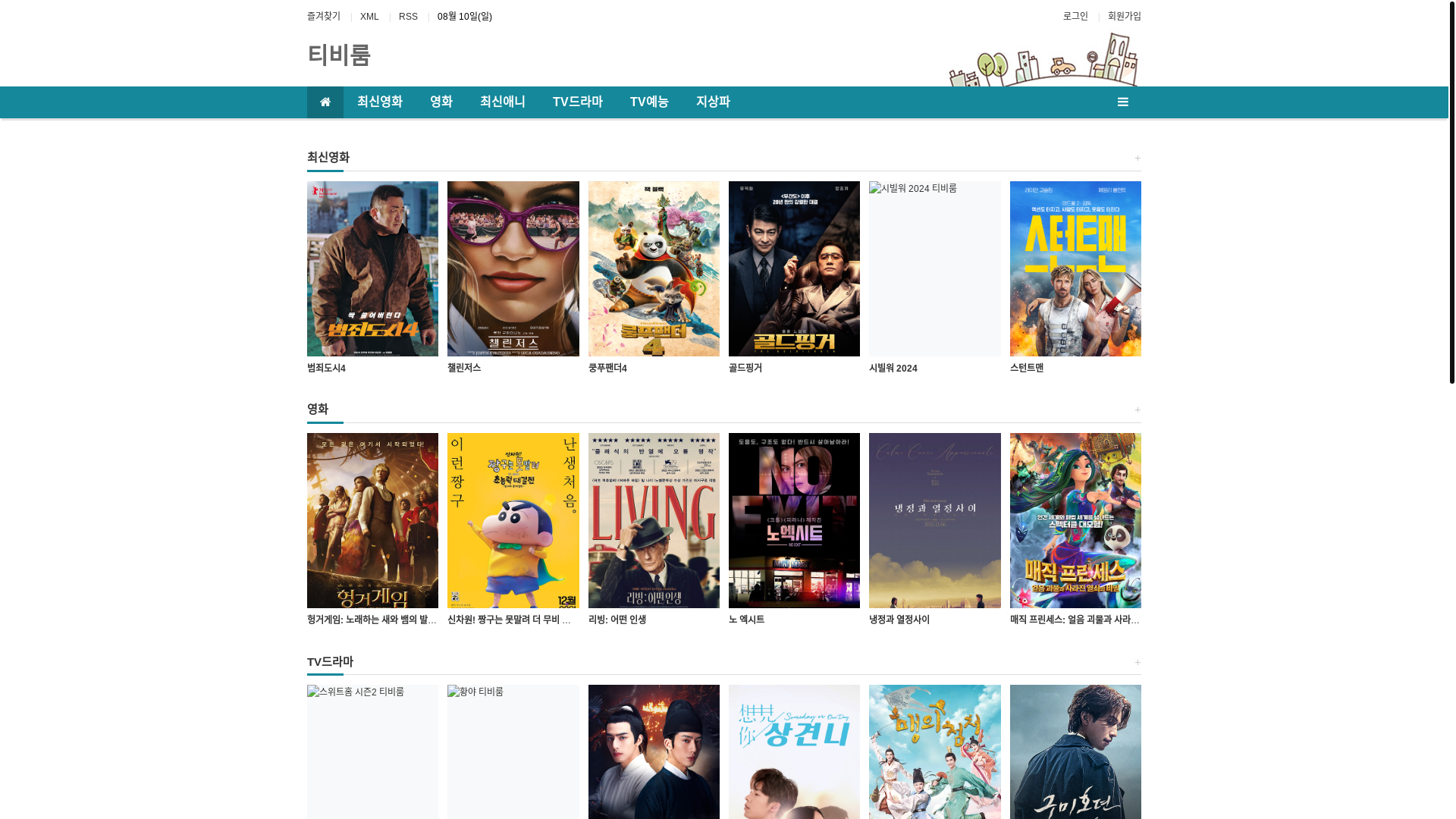The width and height of the screenshot is (1456, 819).
Task: Open the 황야 thumbnail in TV드라마
Action: click(513, 752)
